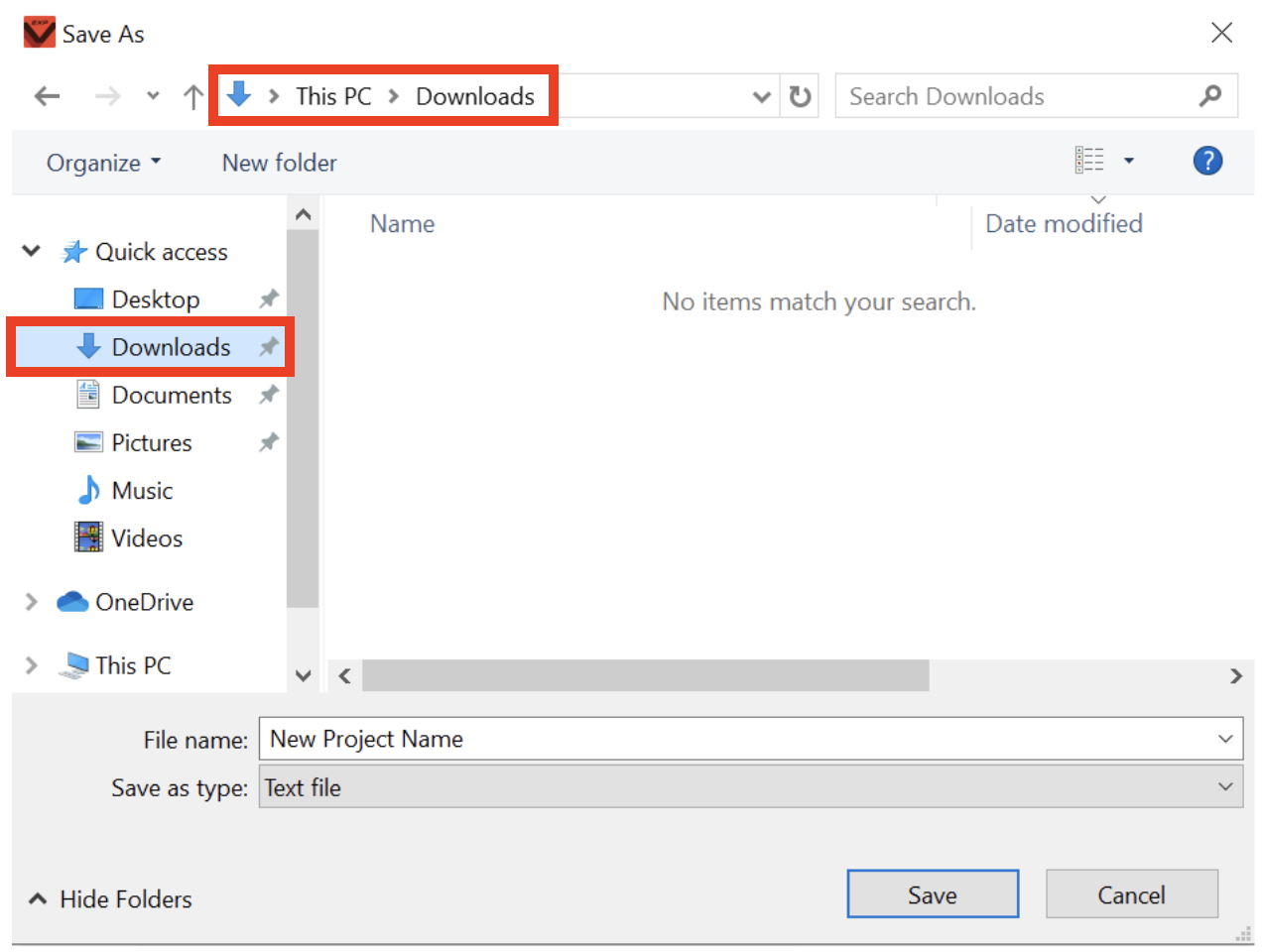Screen dimensions: 1262x952
Task: Open the Organize menu
Action: (x=102, y=162)
